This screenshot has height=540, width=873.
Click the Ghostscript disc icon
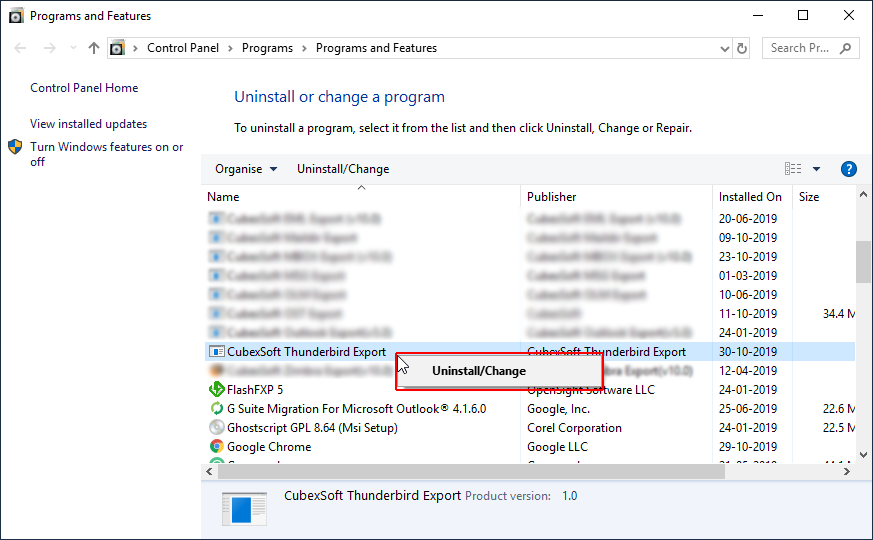[x=217, y=428]
